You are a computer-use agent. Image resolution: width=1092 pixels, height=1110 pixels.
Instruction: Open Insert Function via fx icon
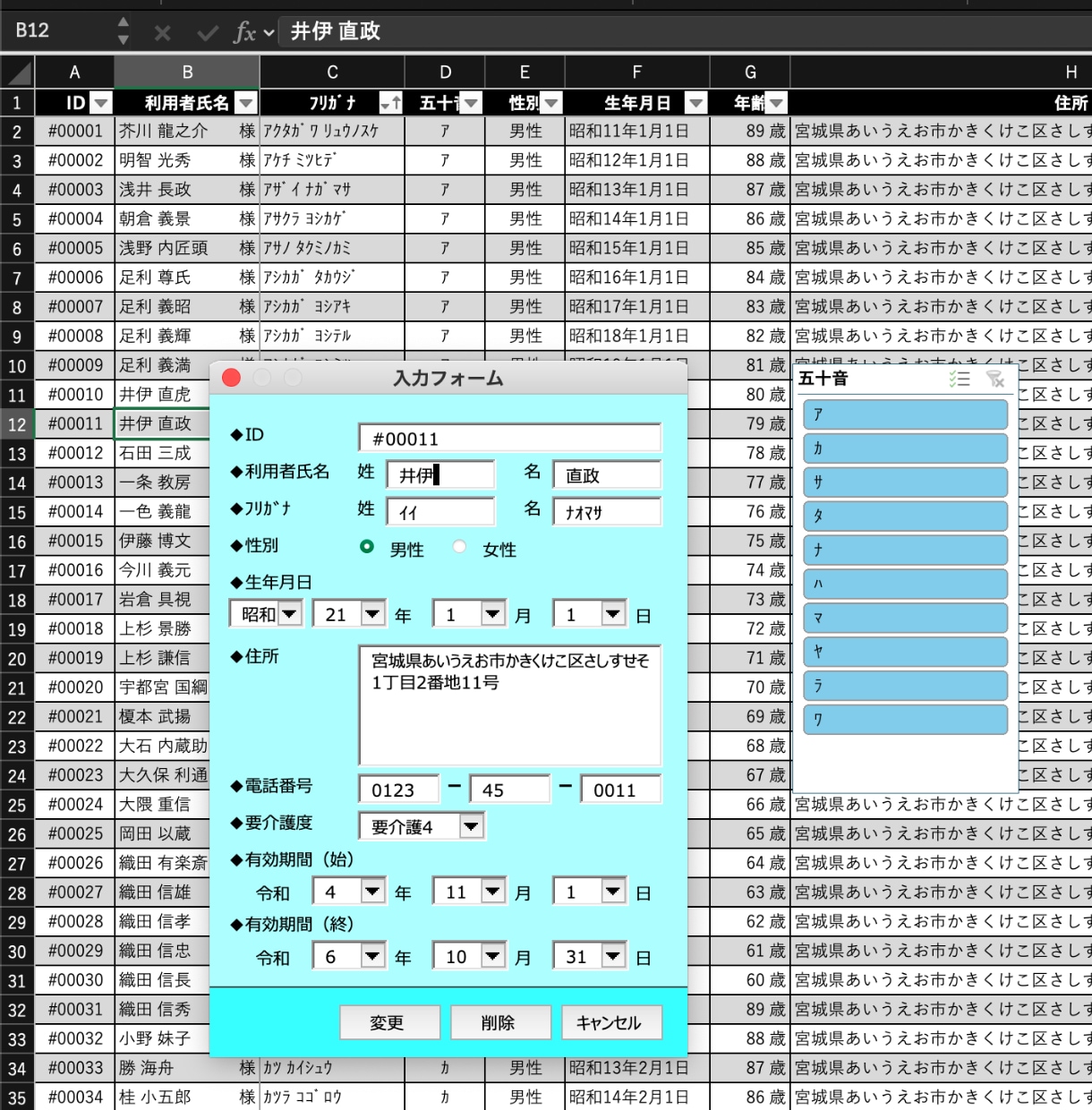point(245,32)
